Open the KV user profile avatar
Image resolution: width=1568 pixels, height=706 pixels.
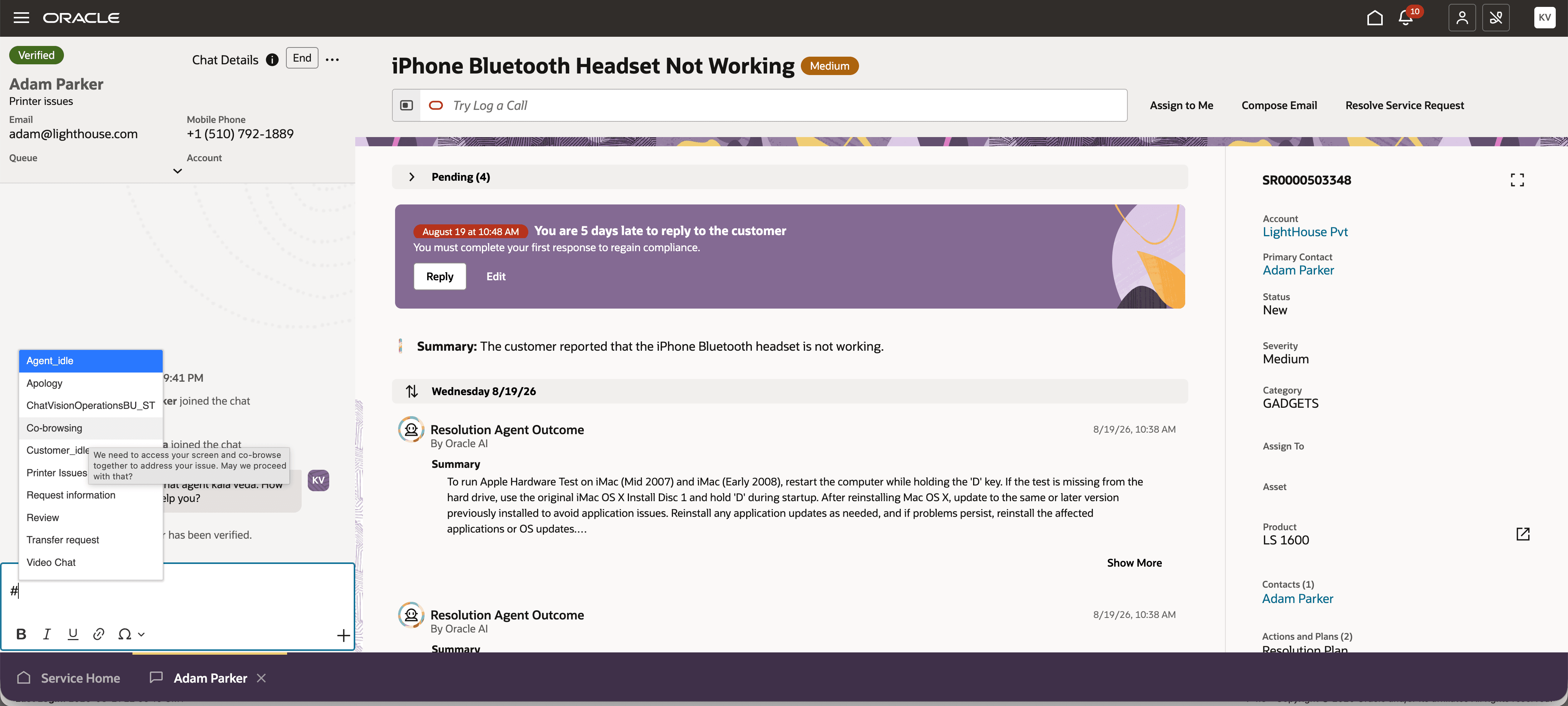pyautogui.click(x=1544, y=18)
